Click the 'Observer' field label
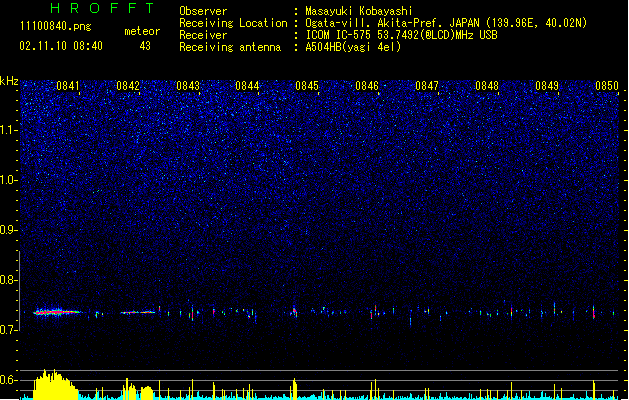The image size is (629, 400). (203, 11)
